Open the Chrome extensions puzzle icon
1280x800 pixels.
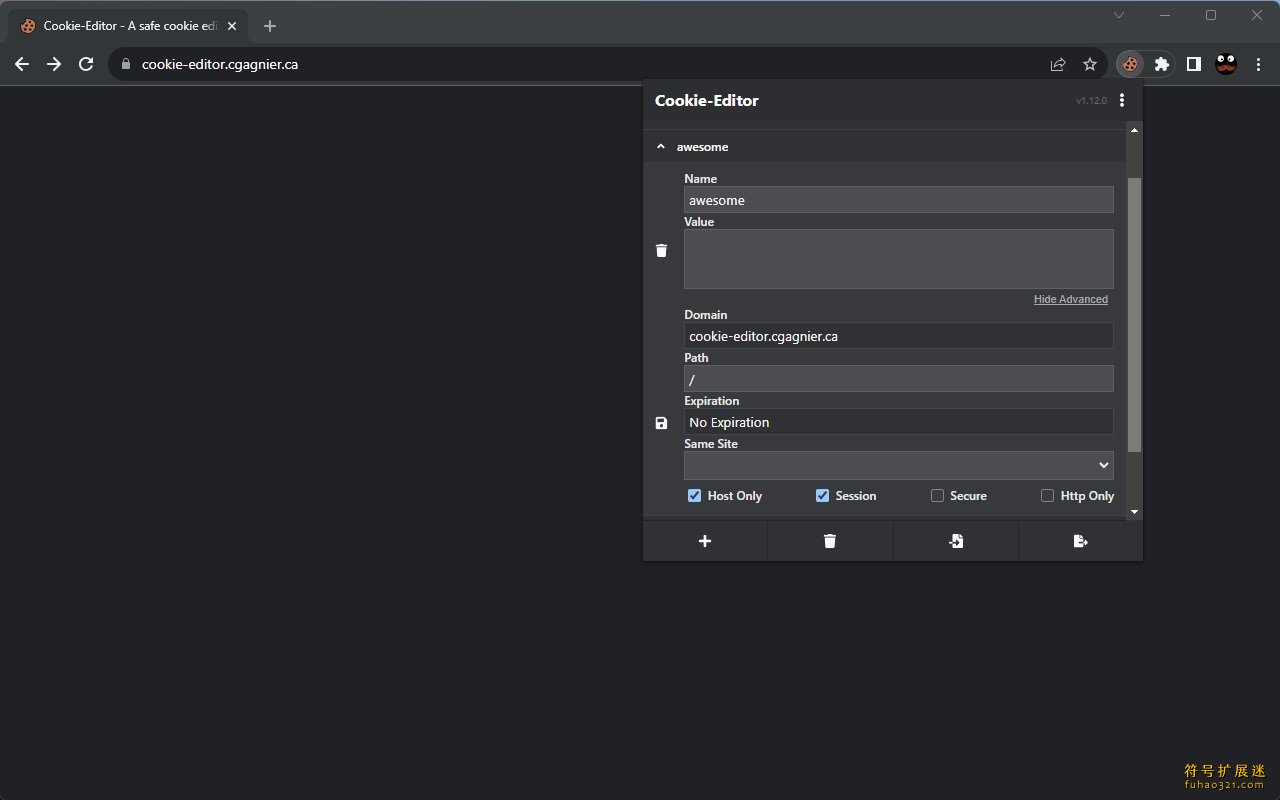coord(1161,64)
